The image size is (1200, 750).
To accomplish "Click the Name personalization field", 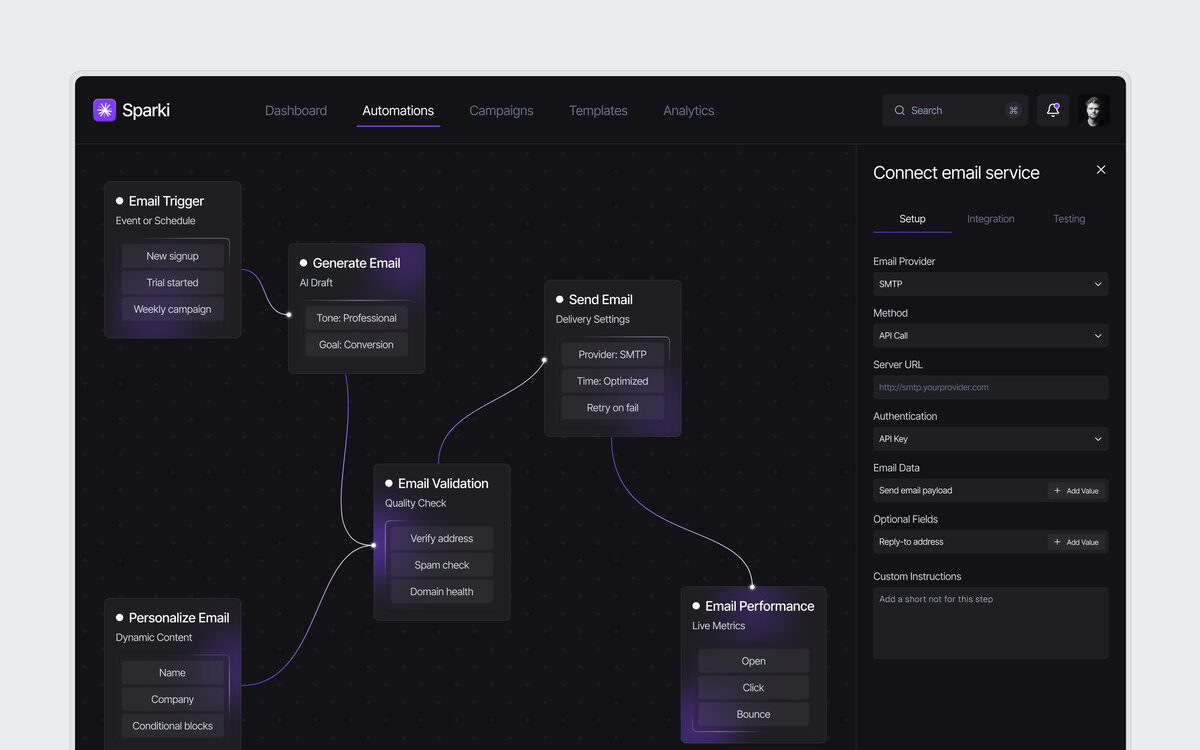I will pyautogui.click(x=172, y=673).
